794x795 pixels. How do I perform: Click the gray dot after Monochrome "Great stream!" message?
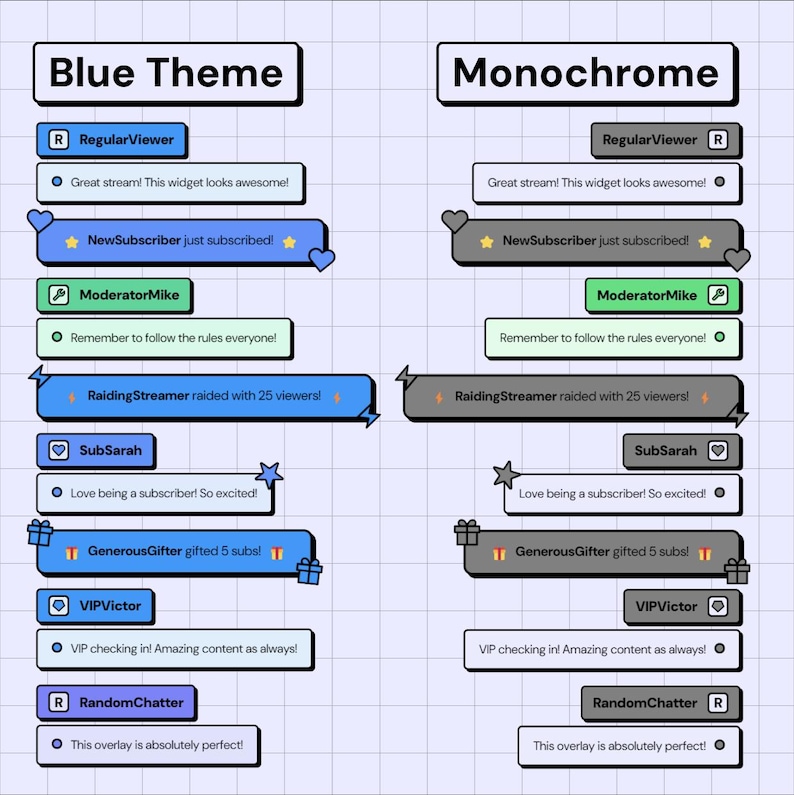pos(719,182)
